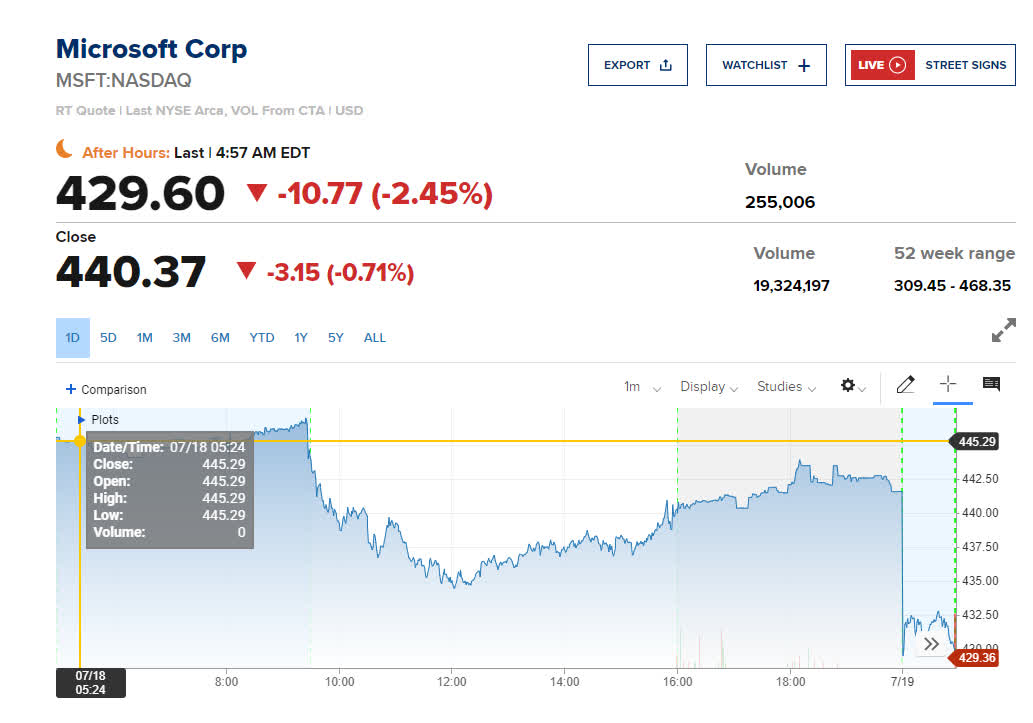The height and width of the screenshot is (723, 1033).
Task: Open the 1m interval dropdown
Action: [x=642, y=387]
